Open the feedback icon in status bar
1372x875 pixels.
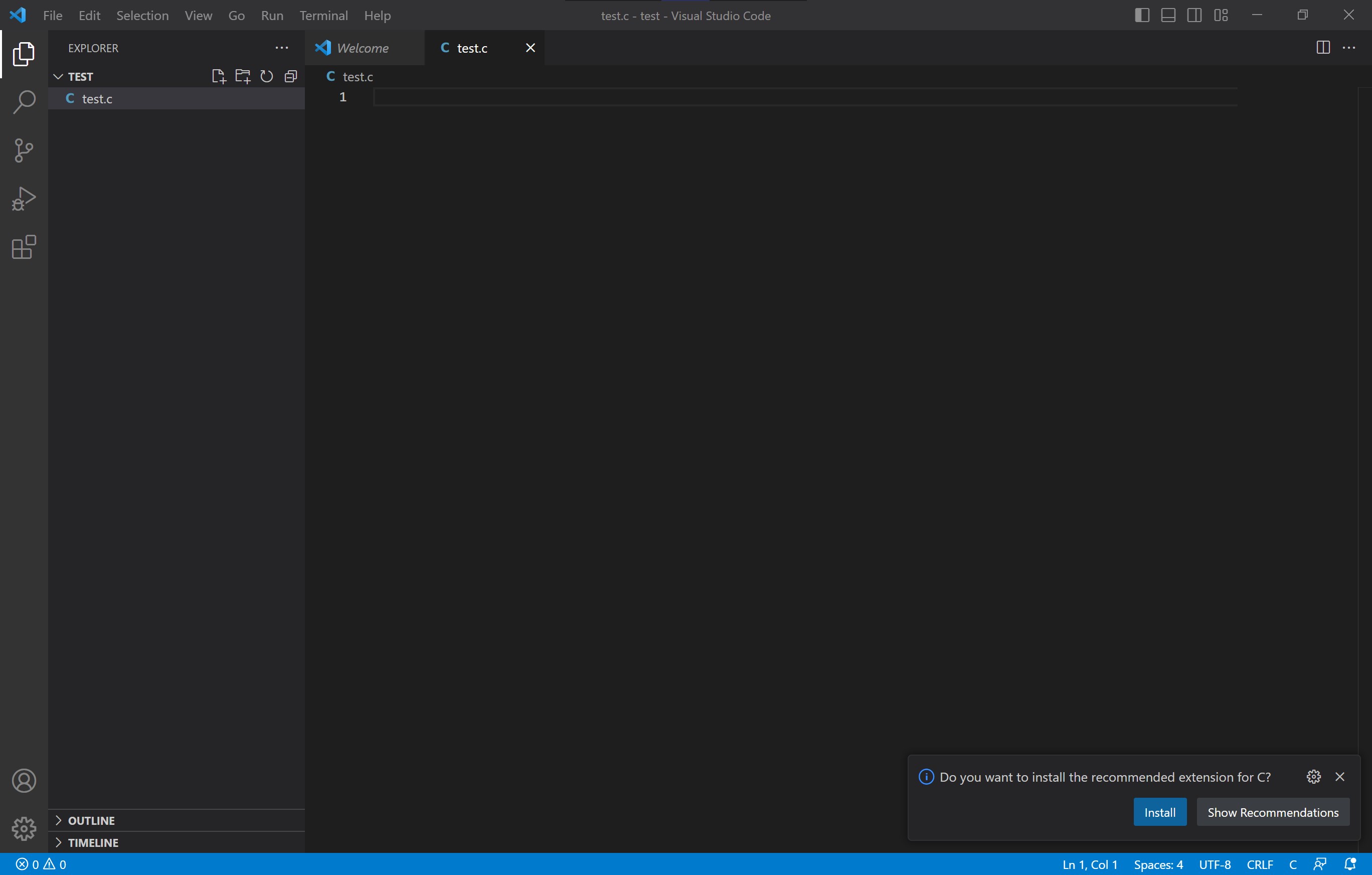pos(1320,864)
